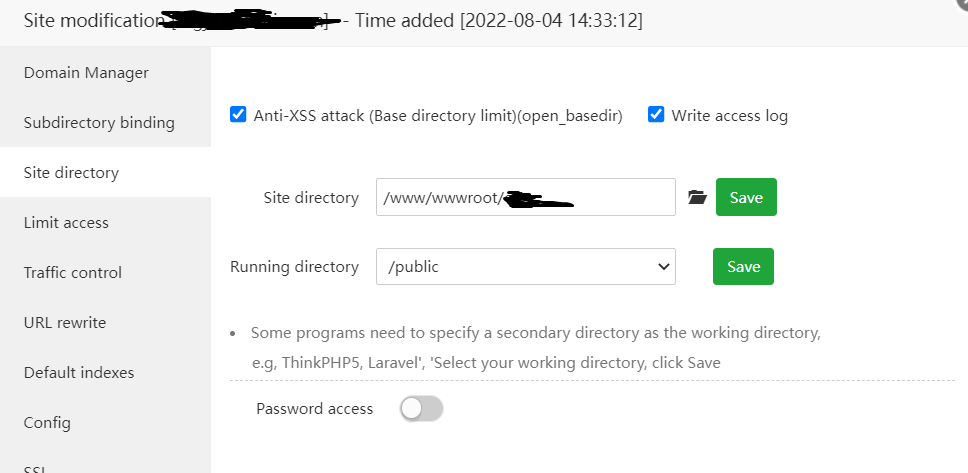968x473 pixels.
Task: Click the Anti-XSS attack open_basedir label
Action: (x=438, y=116)
